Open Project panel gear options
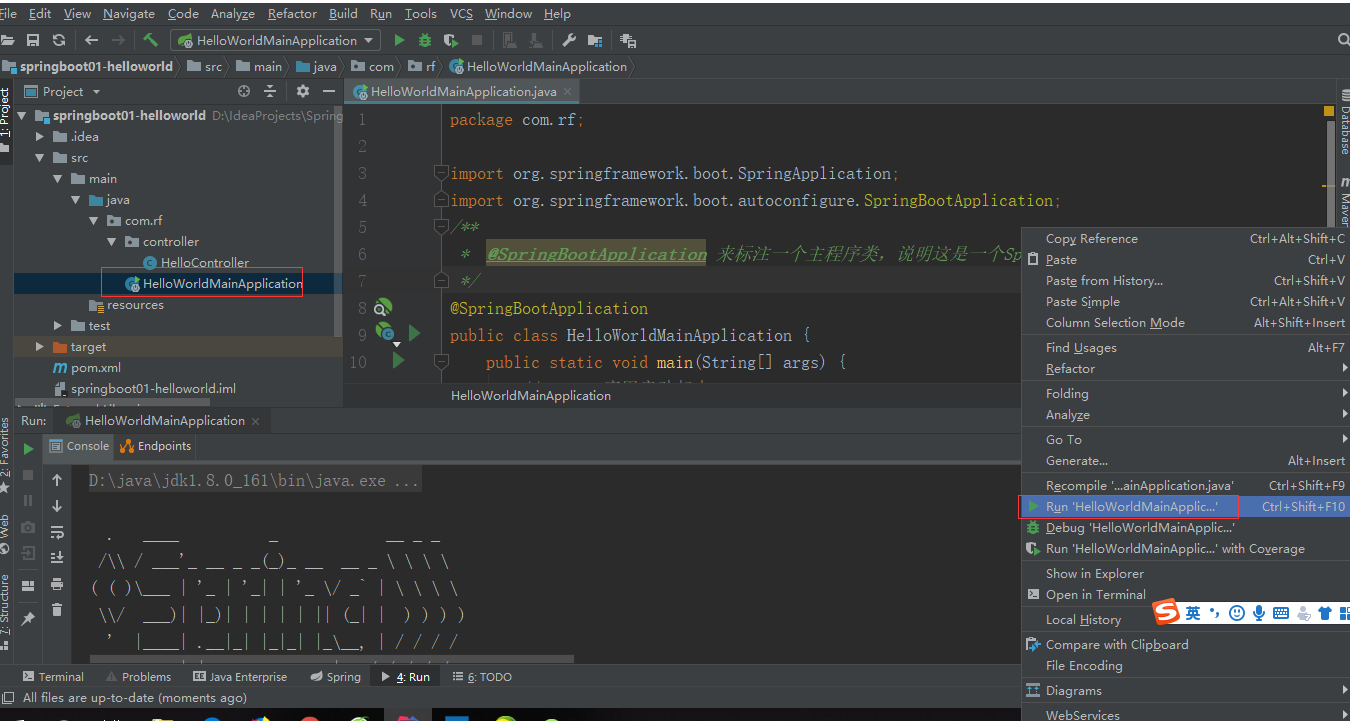 coord(303,91)
